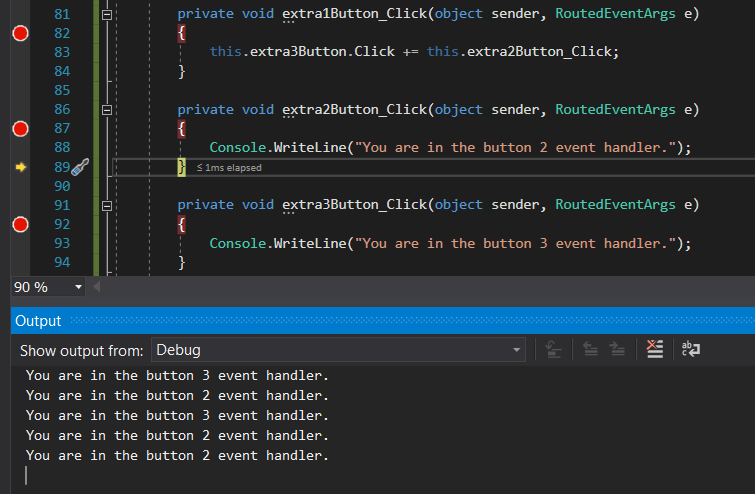This screenshot has width=755, height=494.
Task: Click the Go to Next Message icon
Action: pyautogui.click(x=617, y=350)
